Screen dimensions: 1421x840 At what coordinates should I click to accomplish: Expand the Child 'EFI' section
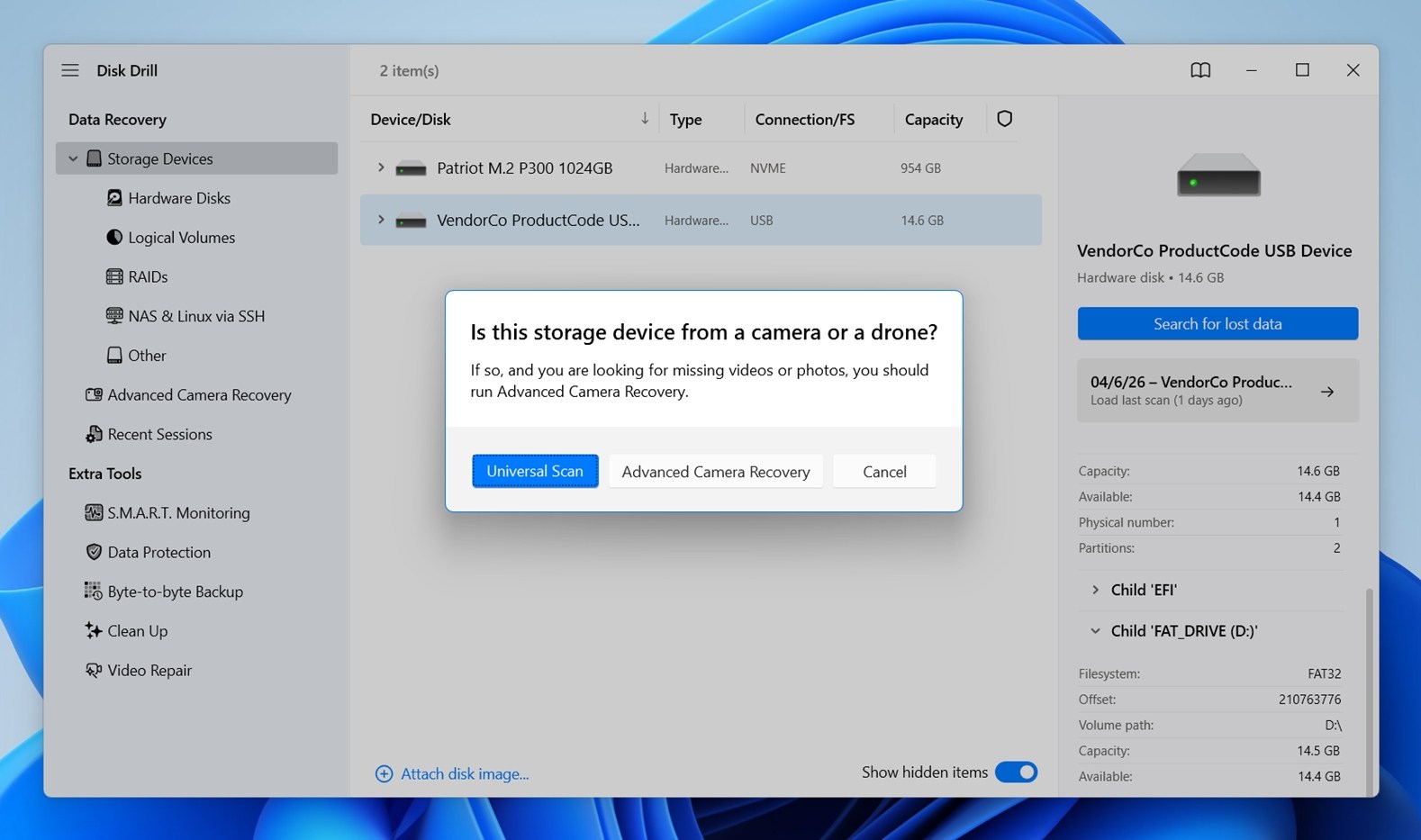pyautogui.click(x=1095, y=590)
